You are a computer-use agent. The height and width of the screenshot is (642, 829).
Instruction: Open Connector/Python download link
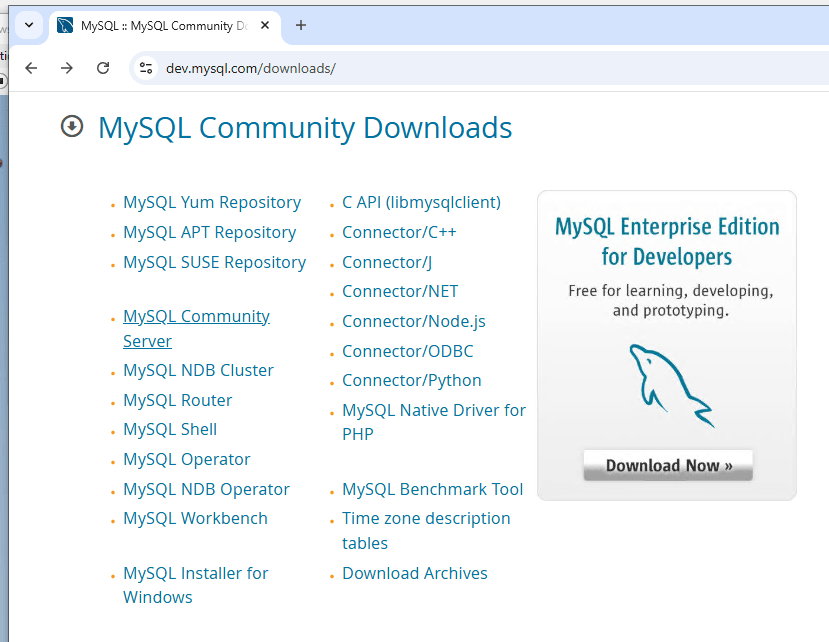[x=412, y=381]
